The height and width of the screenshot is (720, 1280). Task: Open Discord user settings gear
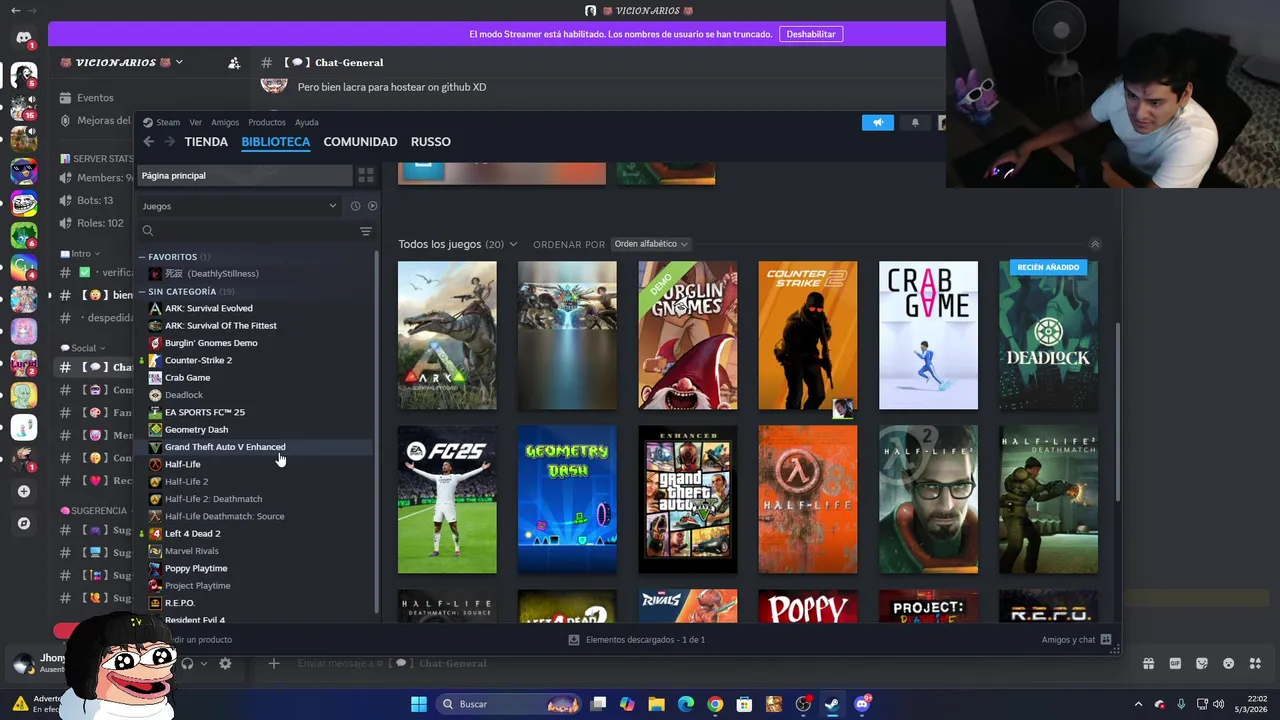[x=225, y=664]
